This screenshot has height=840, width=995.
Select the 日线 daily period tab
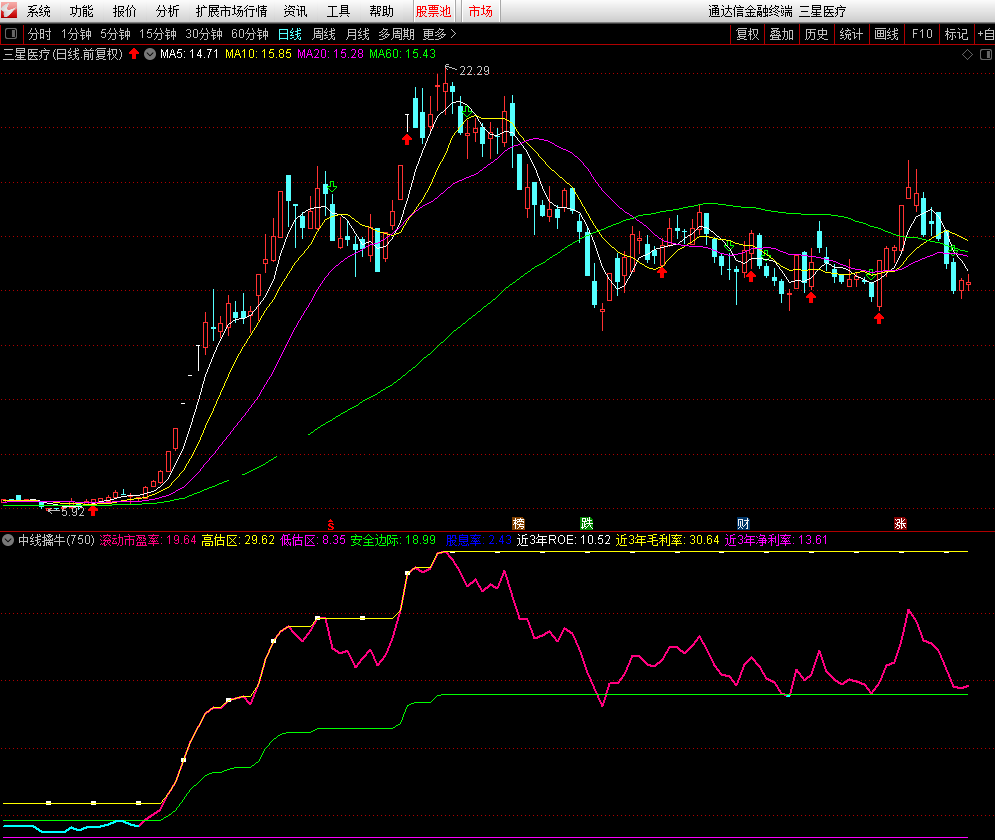point(290,34)
